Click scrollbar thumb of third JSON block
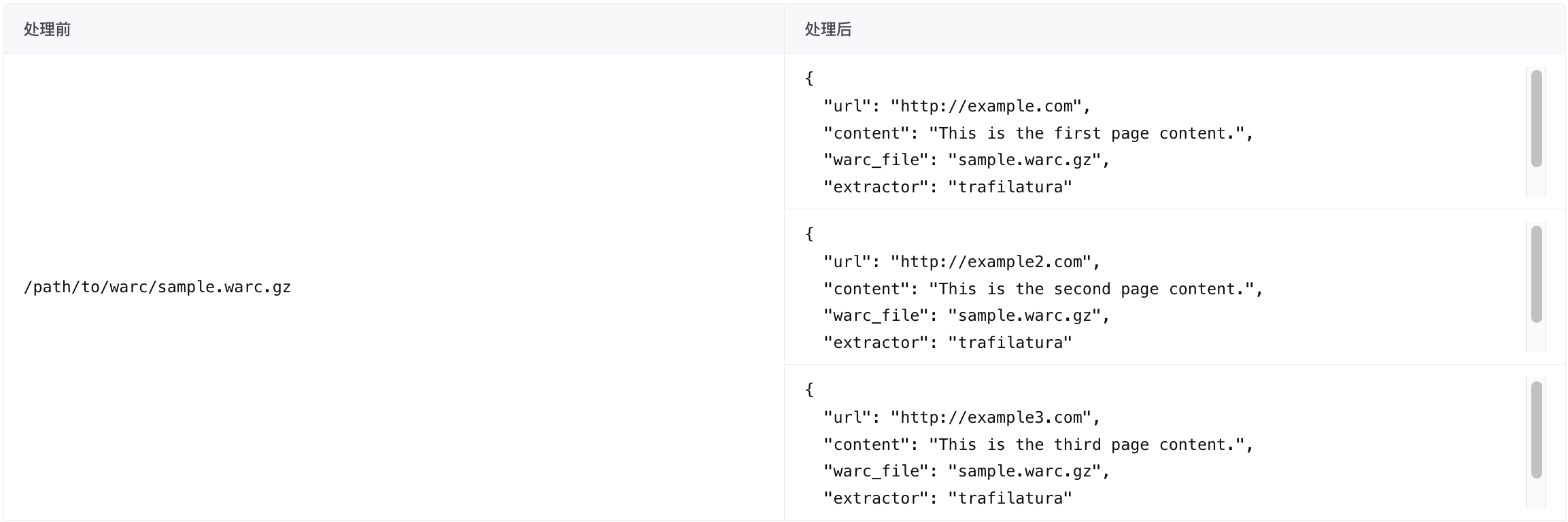Image resolution: width=1568 pixels, height=522 pixels. pos(1536,430)
